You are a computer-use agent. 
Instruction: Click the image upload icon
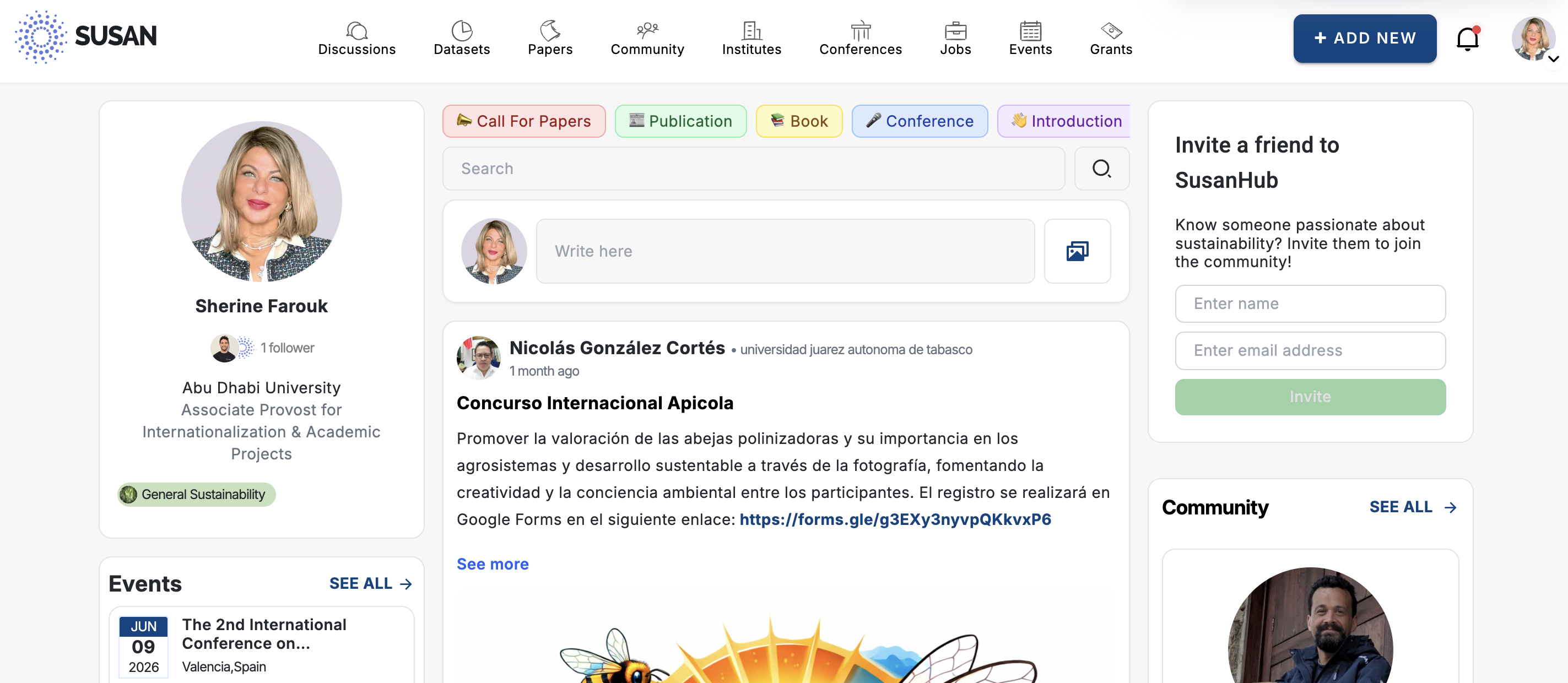click(1077, 251)
